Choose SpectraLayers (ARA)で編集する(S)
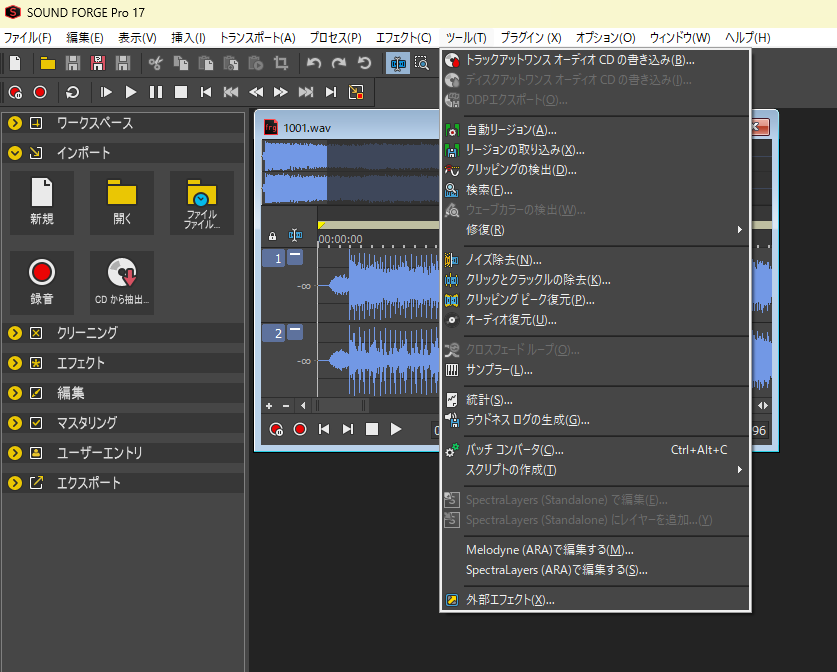 (x=595, y=570)
